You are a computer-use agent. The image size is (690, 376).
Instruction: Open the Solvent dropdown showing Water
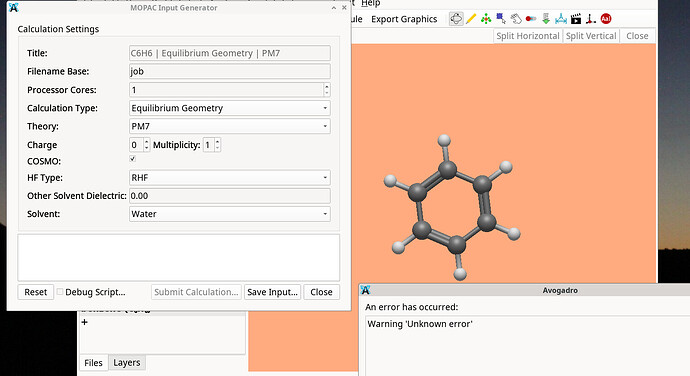(x=230, y=214)
